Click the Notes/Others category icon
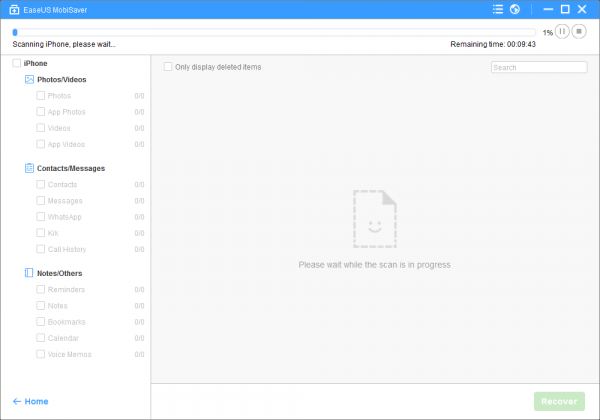The width and height of the screenshot is (600, 420). [29, 273]
